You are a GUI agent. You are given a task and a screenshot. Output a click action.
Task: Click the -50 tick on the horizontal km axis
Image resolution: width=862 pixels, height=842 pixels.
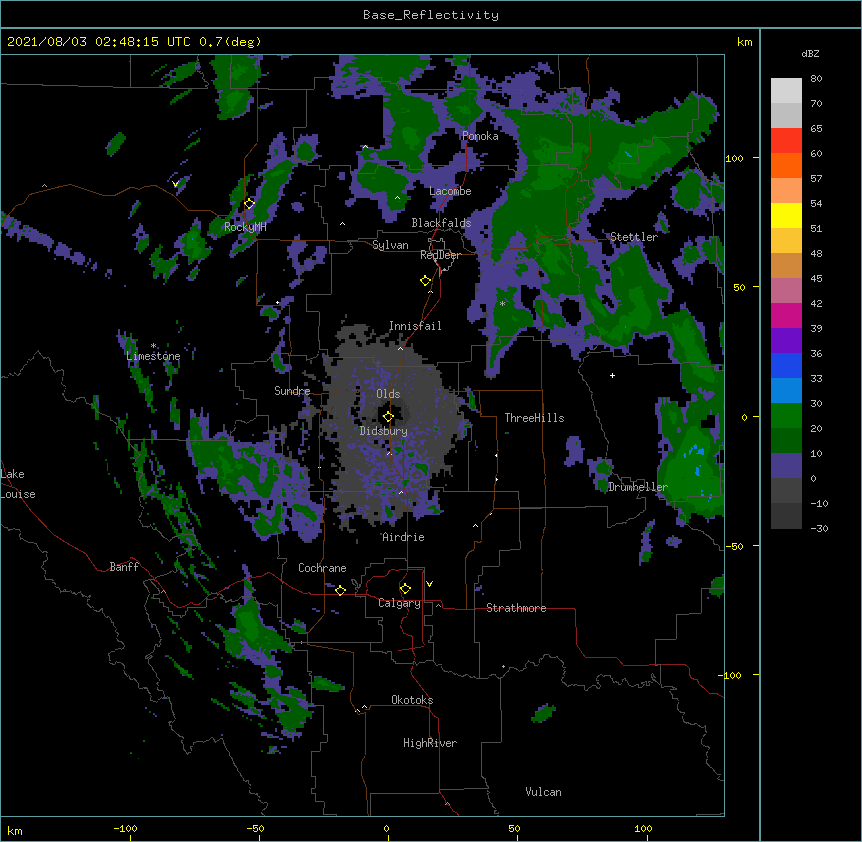[255, 828]
